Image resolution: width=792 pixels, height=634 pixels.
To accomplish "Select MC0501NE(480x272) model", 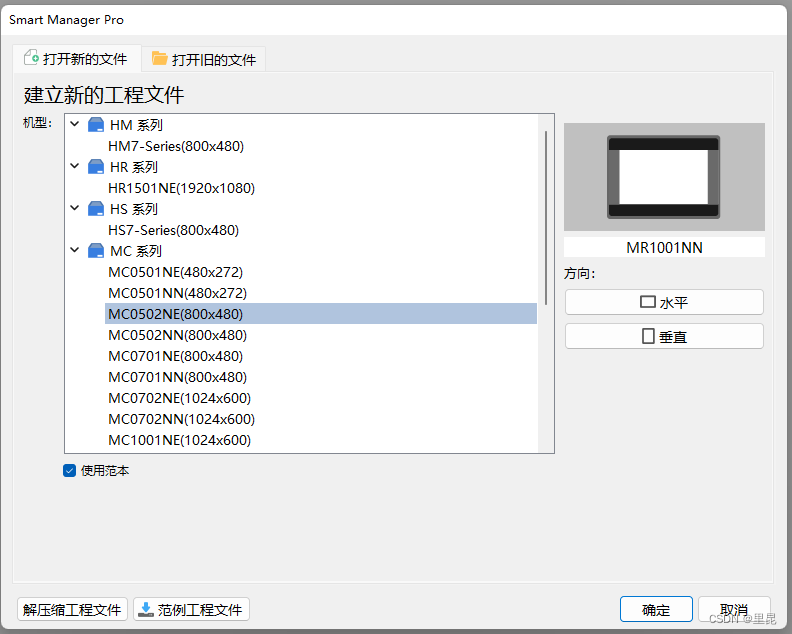I will click(175, 272).
